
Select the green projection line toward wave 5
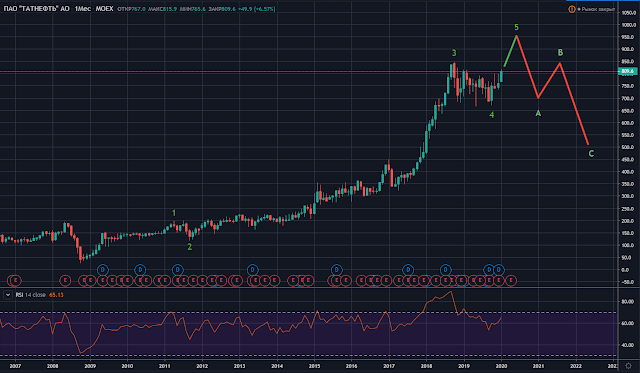click(510, 51)
